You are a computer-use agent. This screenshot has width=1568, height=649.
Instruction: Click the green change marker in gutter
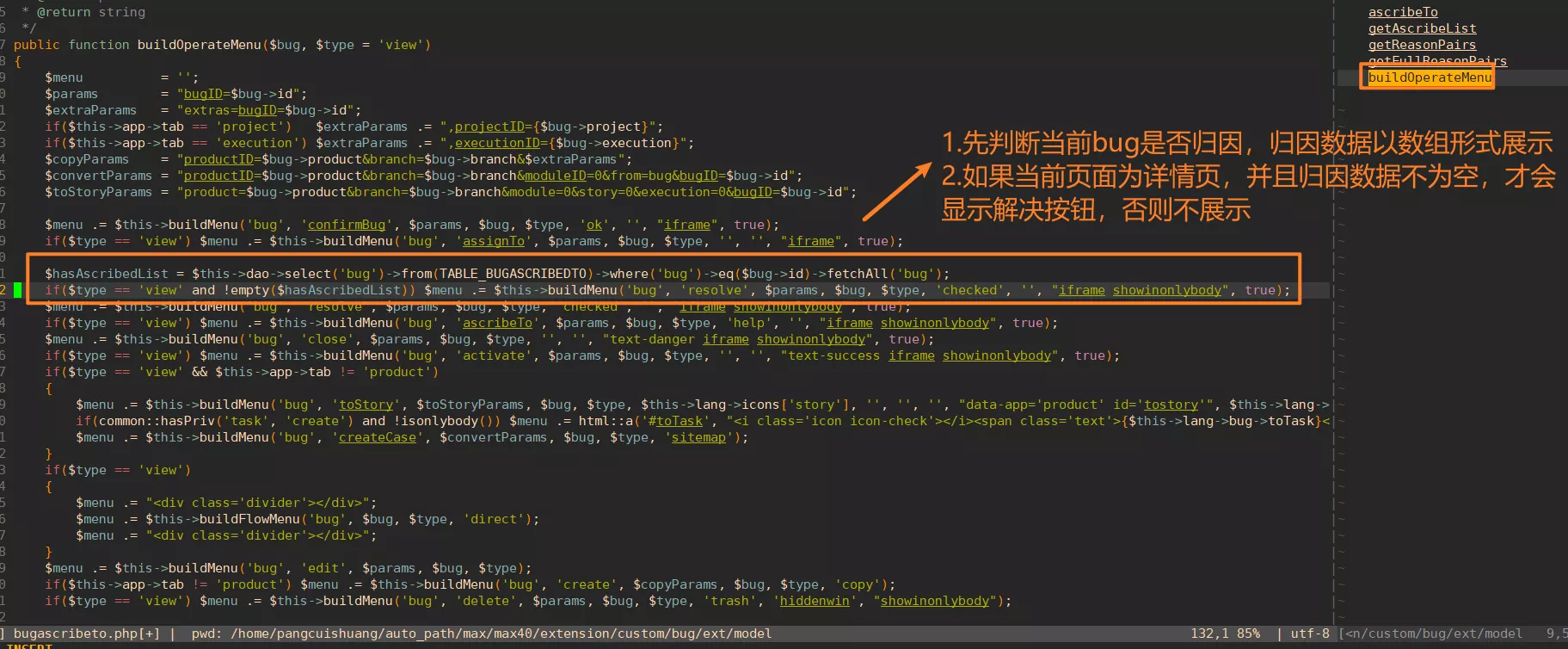17,290
